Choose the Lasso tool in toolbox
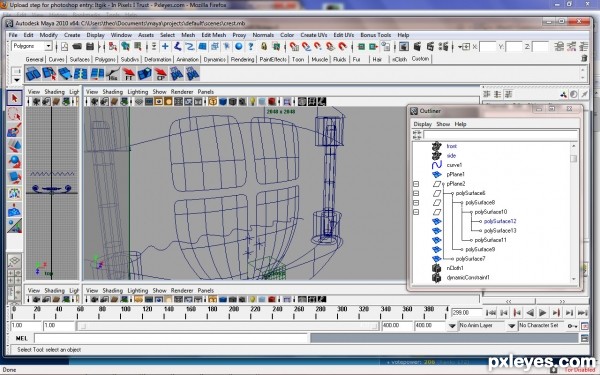 14,114
